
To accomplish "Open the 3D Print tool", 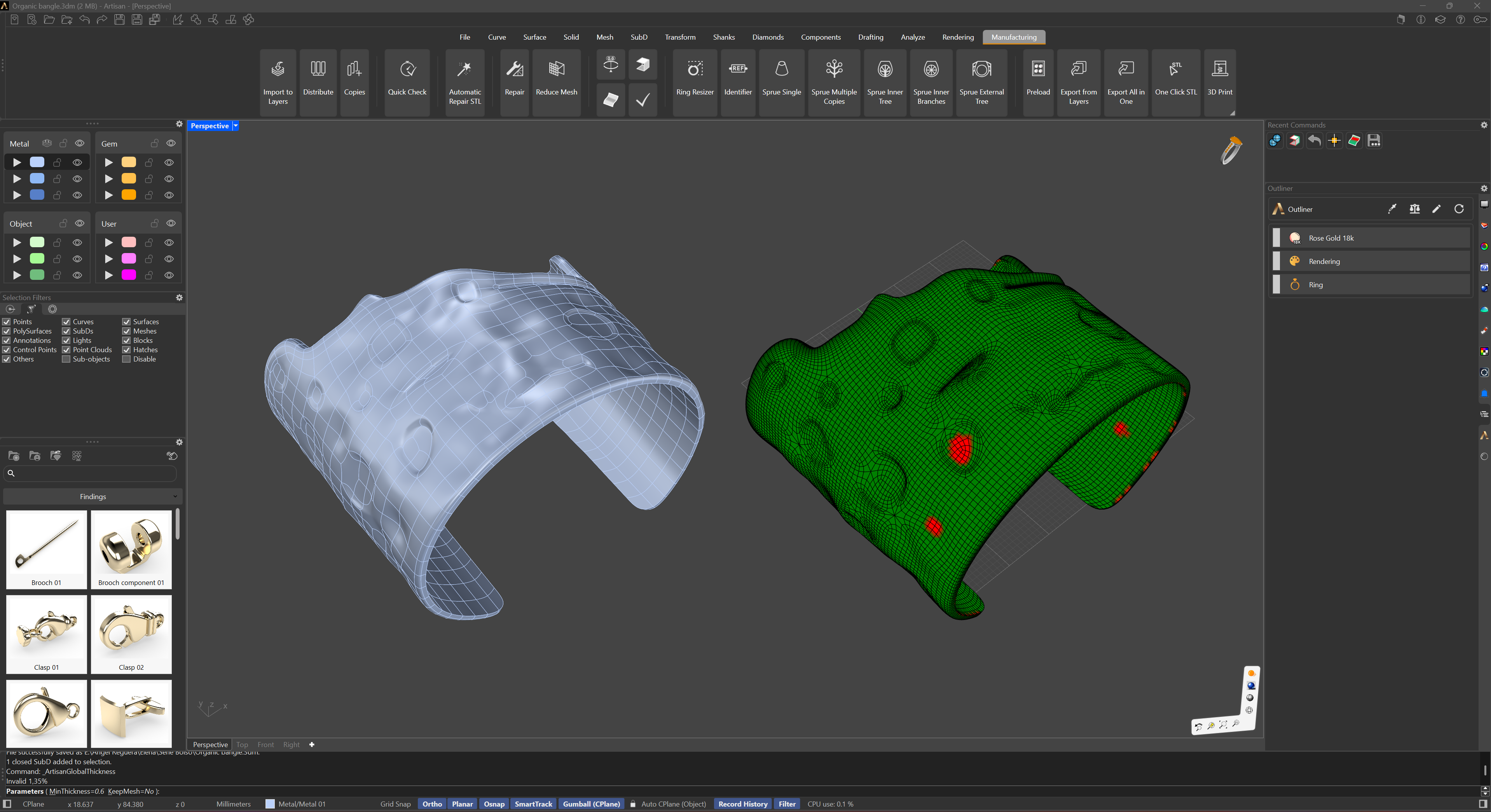I will click(1220, 83).
